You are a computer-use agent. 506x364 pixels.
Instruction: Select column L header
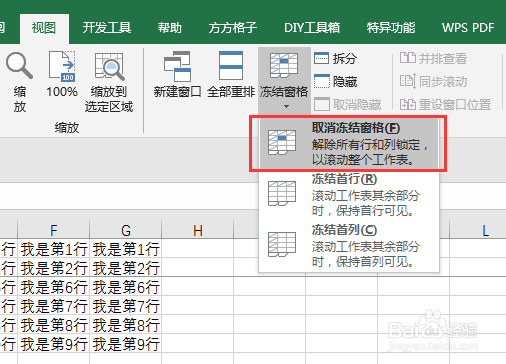tap(477, 230)
